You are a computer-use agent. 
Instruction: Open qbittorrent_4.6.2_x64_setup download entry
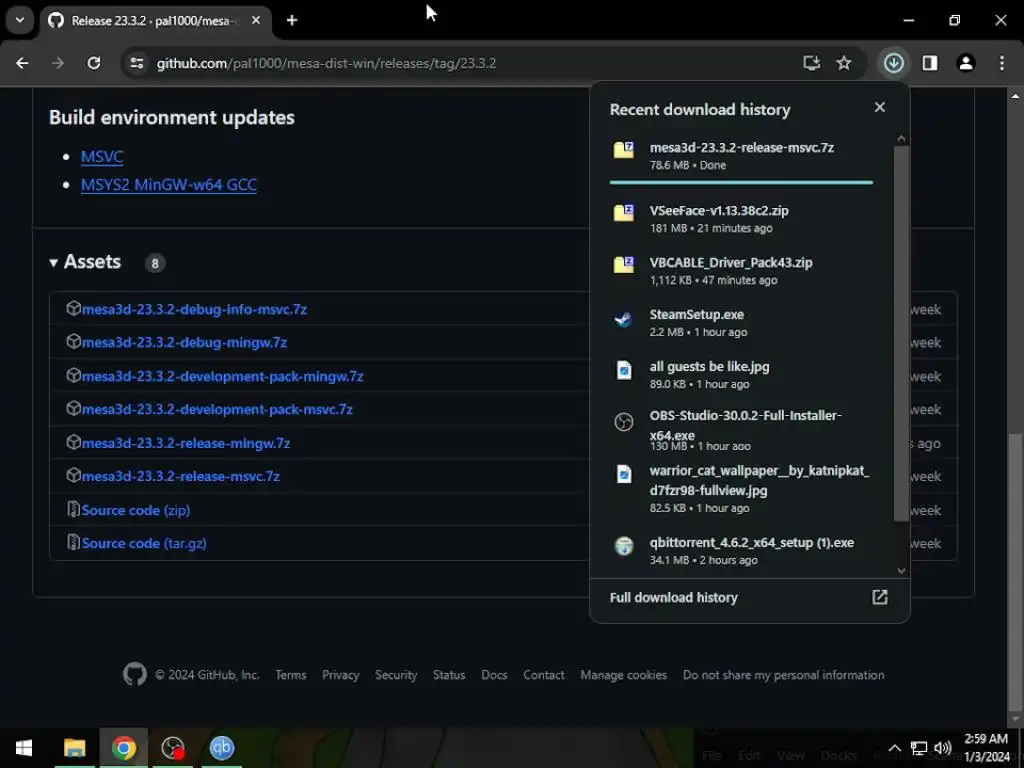(x=741, y=551)
